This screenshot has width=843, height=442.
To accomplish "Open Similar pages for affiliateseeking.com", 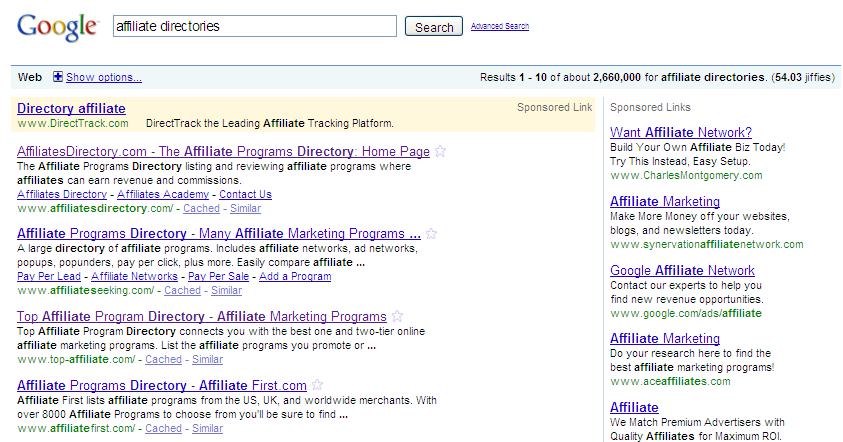I will coord(226,290).
